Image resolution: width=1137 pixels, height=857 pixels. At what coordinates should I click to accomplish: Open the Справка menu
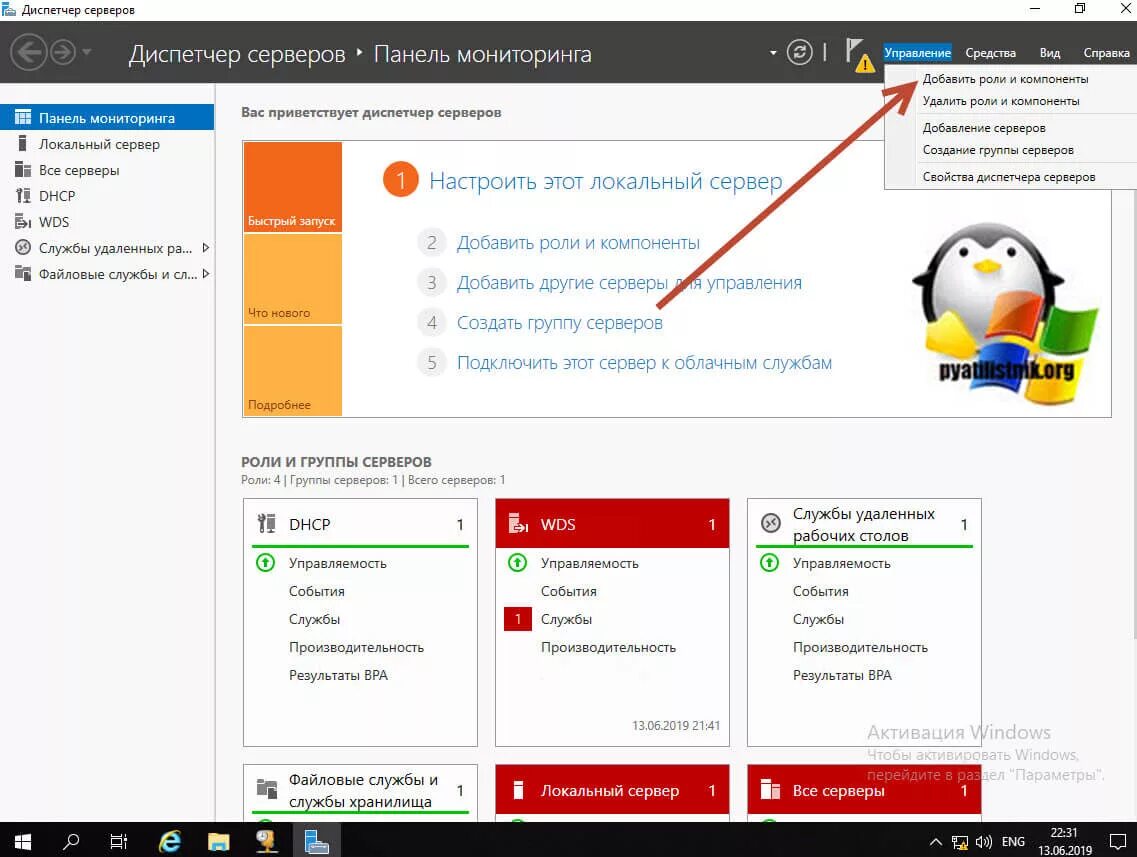coord(1106,53)
